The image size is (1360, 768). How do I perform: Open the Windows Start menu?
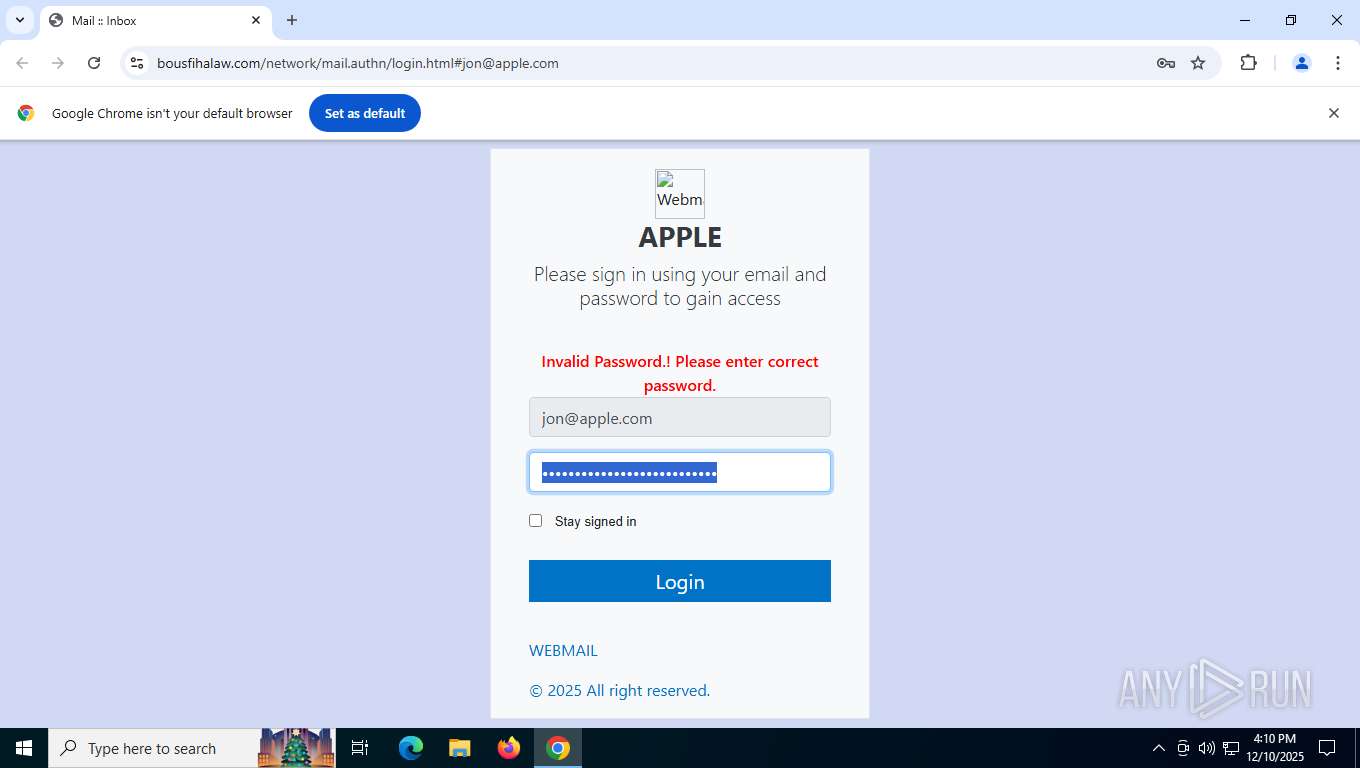click(x=24, y=748)
